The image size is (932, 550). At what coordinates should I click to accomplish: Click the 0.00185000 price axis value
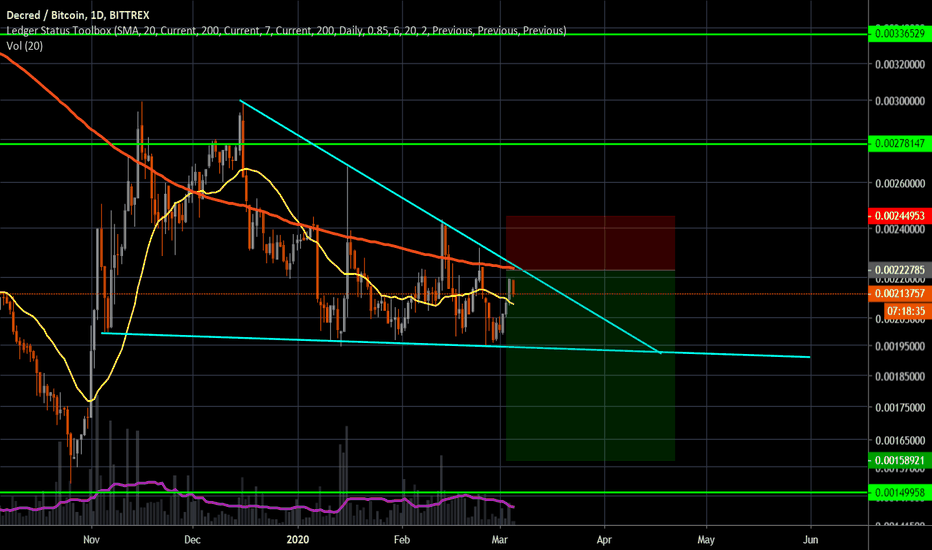click(899, 376)
